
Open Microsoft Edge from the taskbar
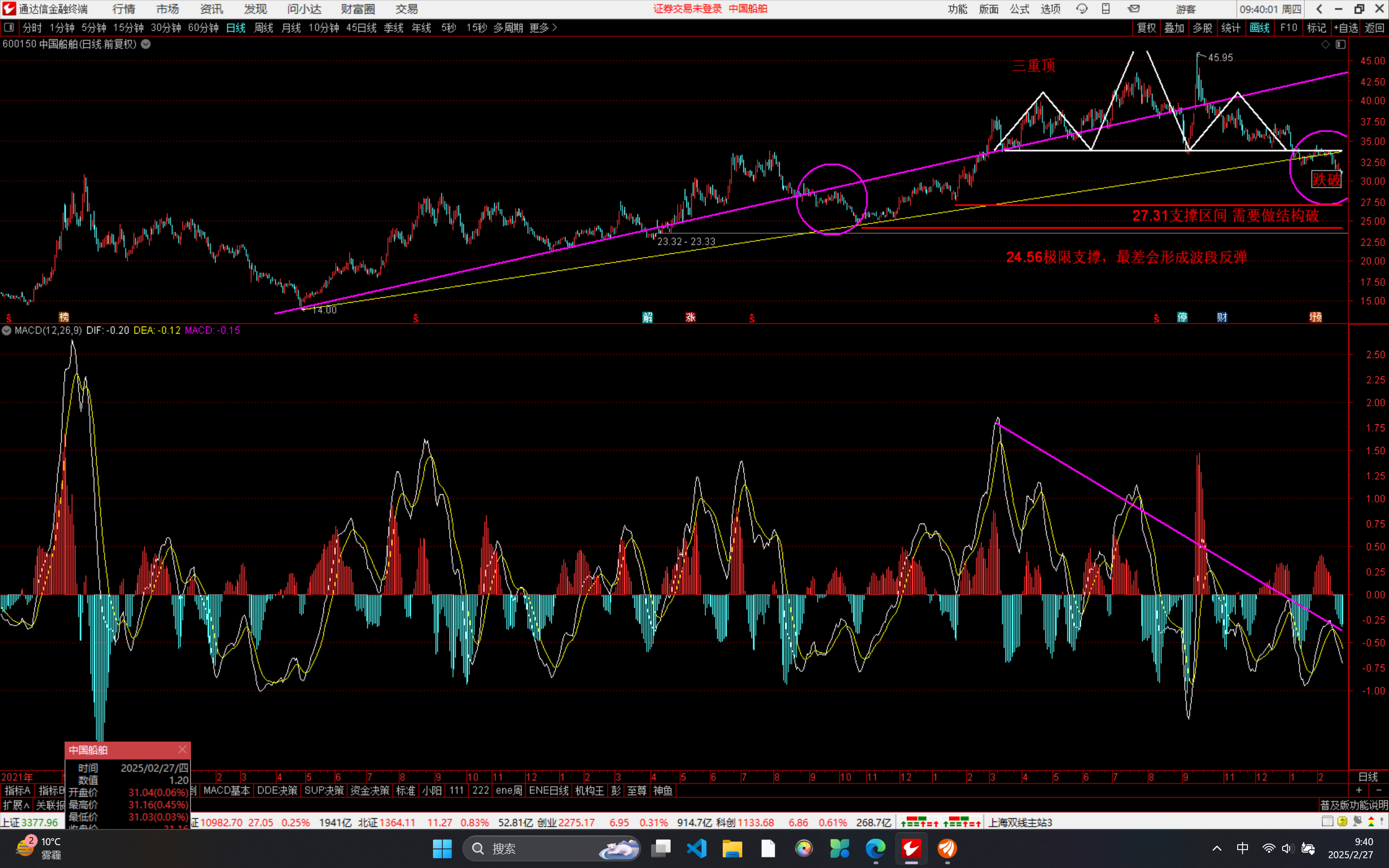[875, 848]
